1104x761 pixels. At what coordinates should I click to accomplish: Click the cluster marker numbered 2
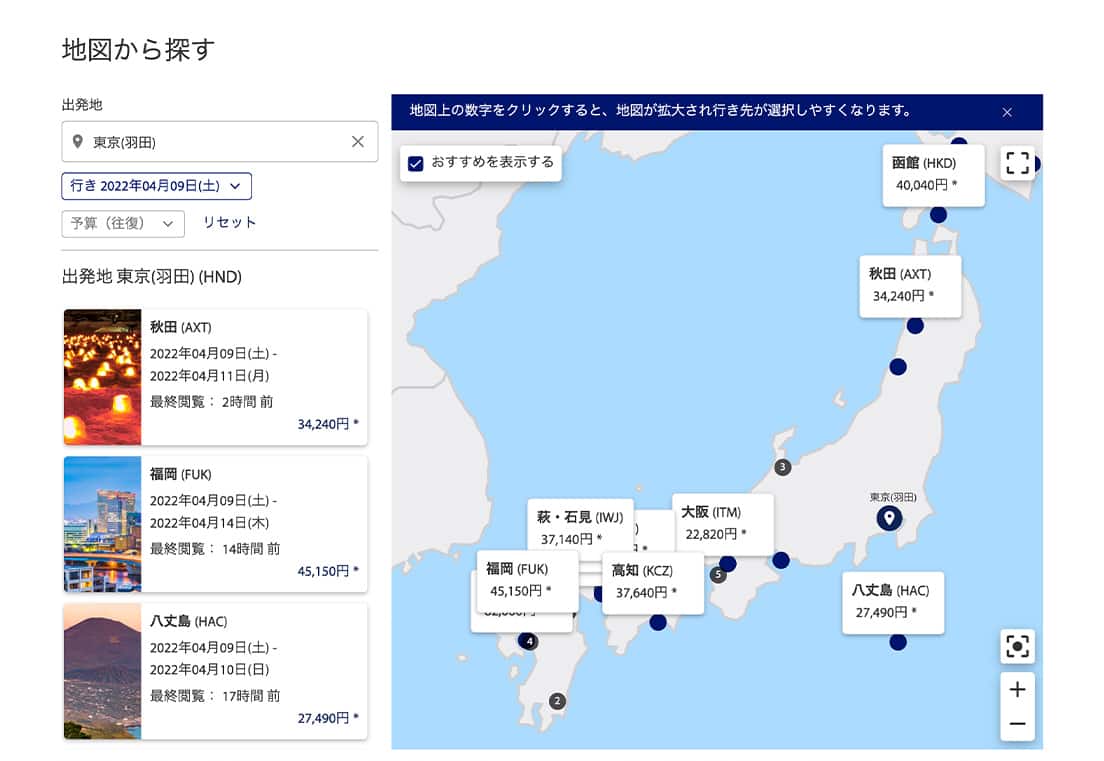pos(557,701)
